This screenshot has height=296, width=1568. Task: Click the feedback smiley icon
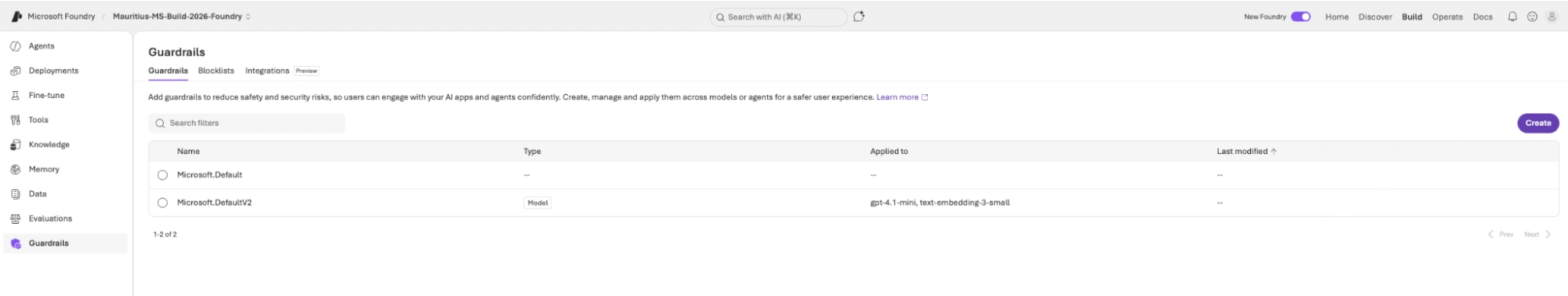[1532, 16]
